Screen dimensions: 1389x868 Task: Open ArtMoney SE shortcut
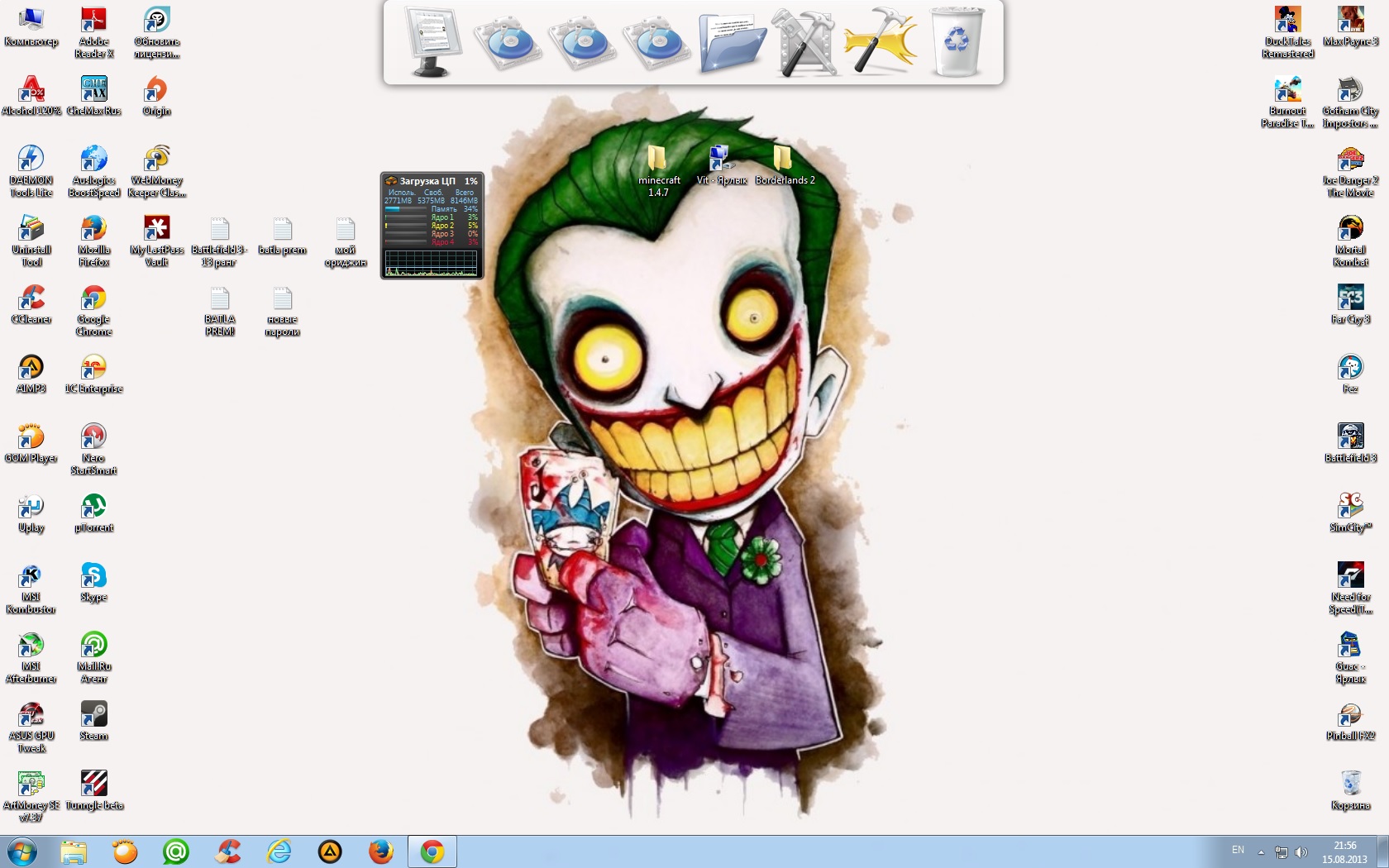pos(31,796)
